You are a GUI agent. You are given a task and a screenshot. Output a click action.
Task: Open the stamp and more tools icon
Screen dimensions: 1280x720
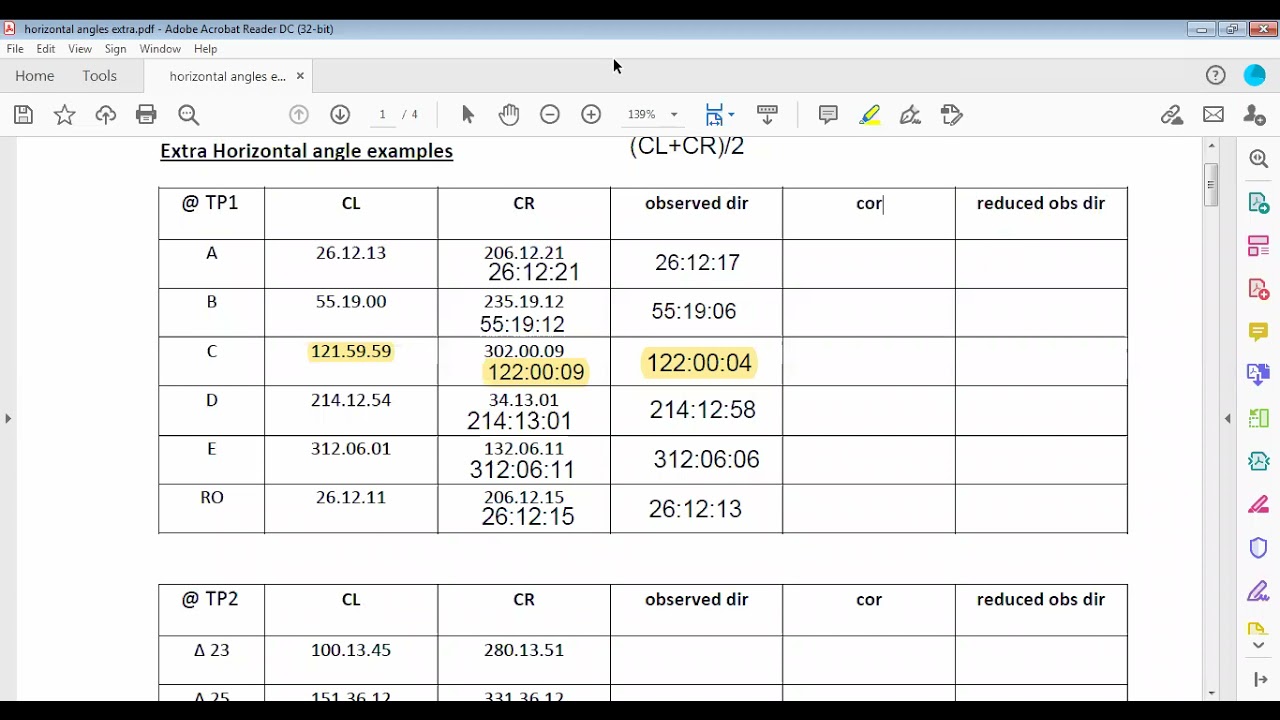951,115
